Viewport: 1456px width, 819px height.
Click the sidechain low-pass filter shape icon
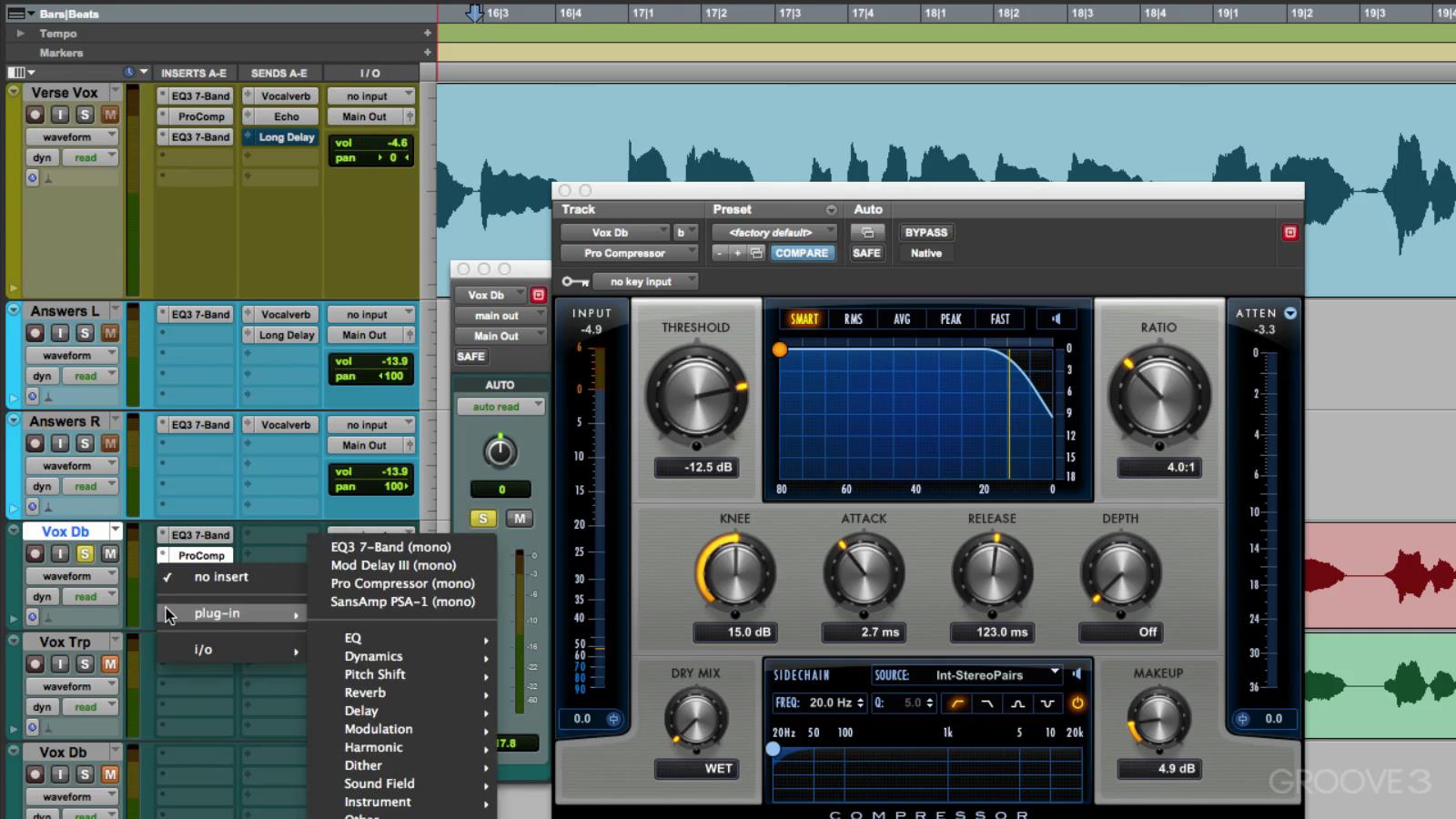[x=986, y=703]
